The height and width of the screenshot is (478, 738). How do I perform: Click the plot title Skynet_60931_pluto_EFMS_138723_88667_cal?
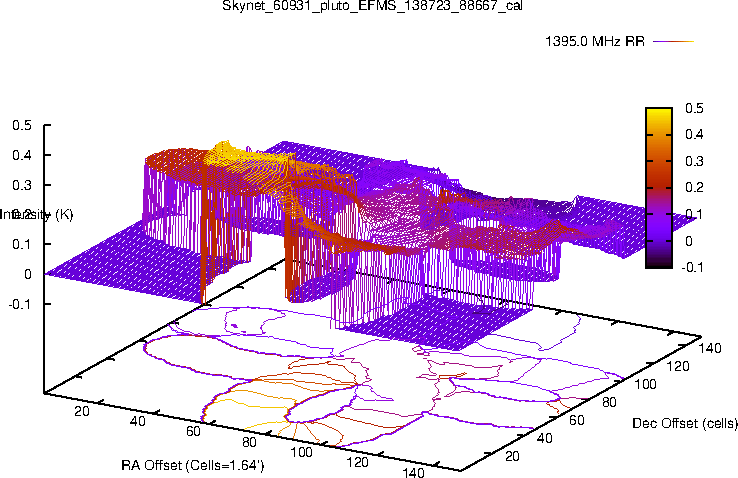372,6
